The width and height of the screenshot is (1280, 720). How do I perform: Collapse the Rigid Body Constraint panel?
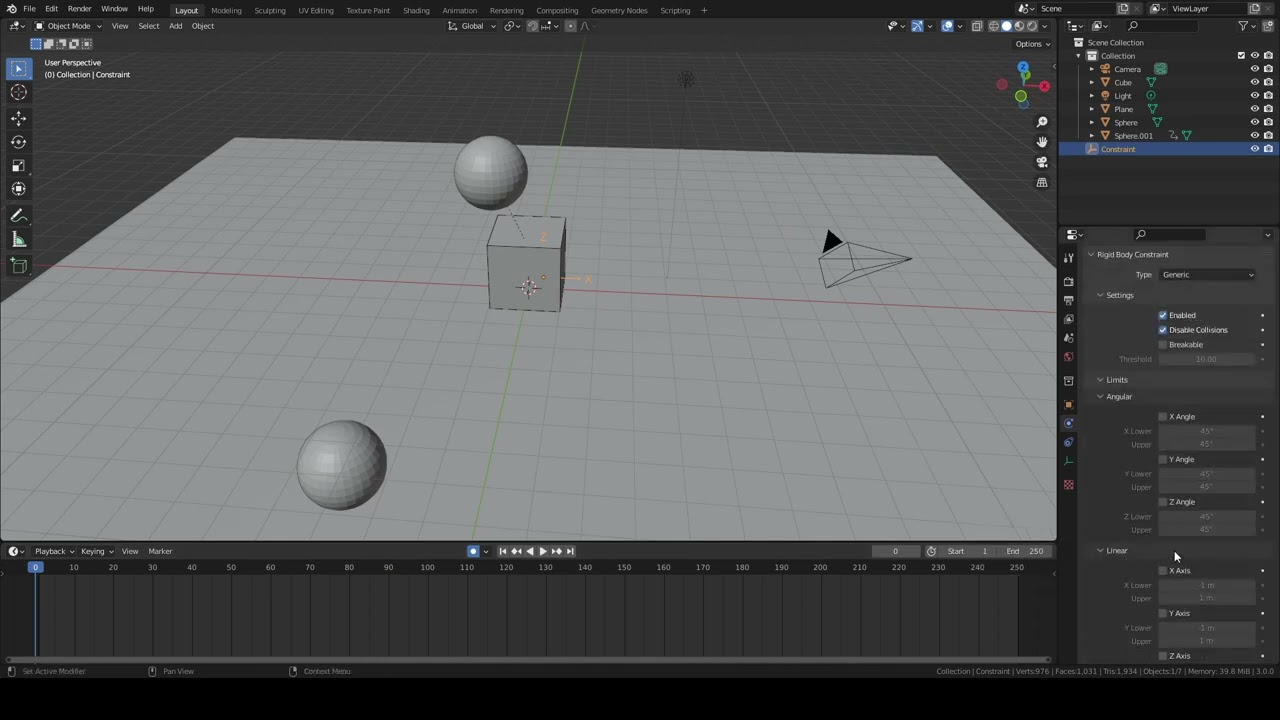[x=1091, y=255]
